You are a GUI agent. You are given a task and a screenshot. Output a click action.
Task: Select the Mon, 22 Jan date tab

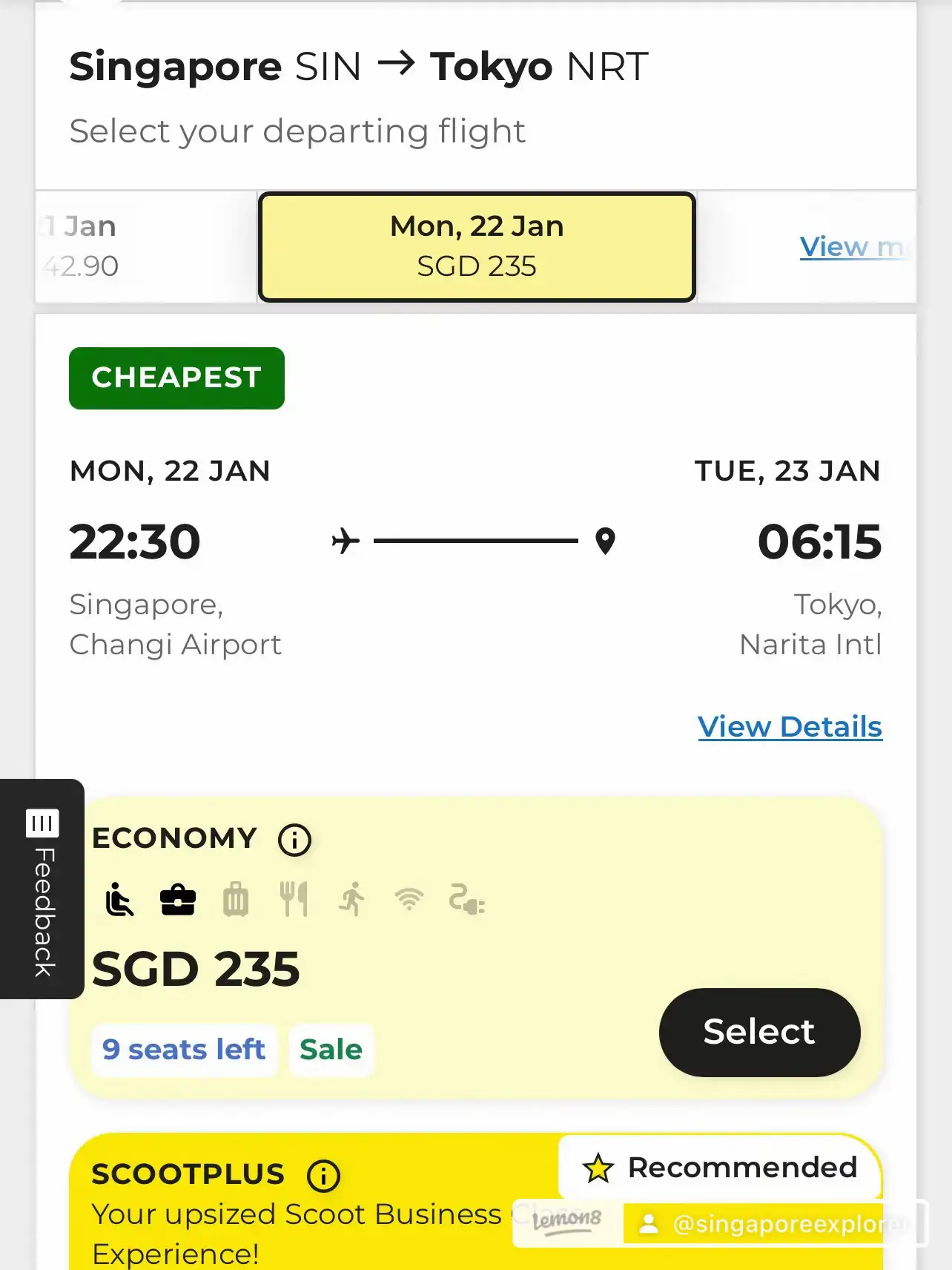coord(476,245)
